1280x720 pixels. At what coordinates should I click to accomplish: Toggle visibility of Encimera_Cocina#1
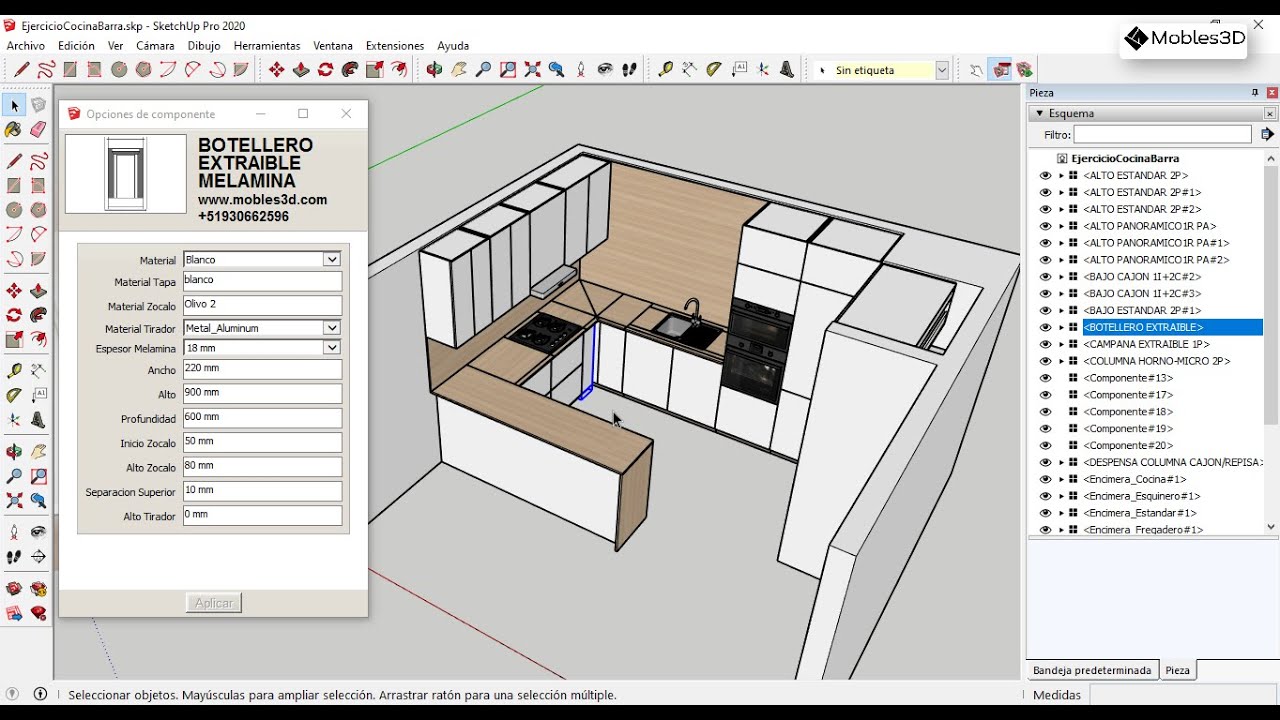click(1045, 479)
